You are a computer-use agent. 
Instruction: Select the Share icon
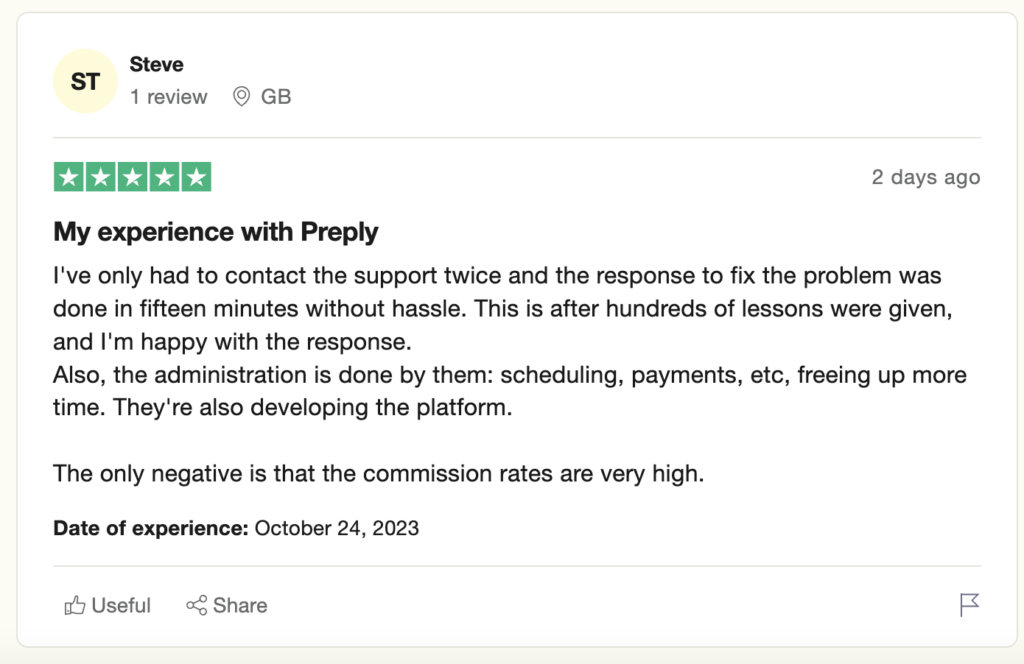195,605
